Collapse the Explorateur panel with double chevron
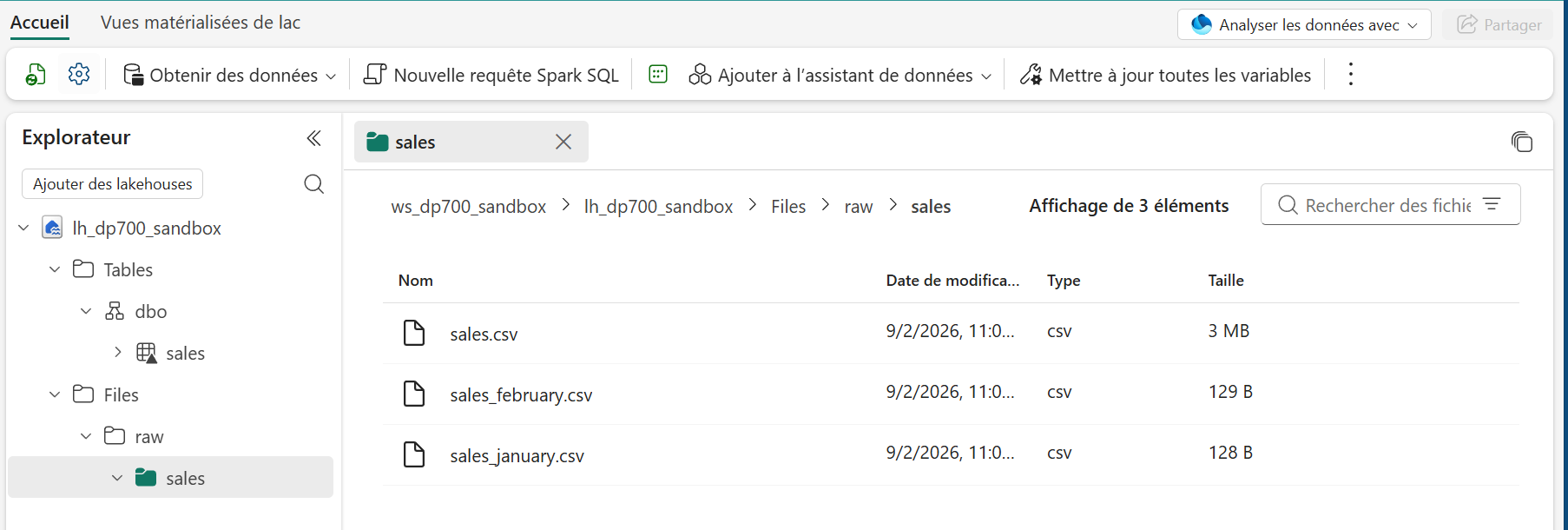The width and height of the screenshot is (1568, 530). (x=314, y=138)
